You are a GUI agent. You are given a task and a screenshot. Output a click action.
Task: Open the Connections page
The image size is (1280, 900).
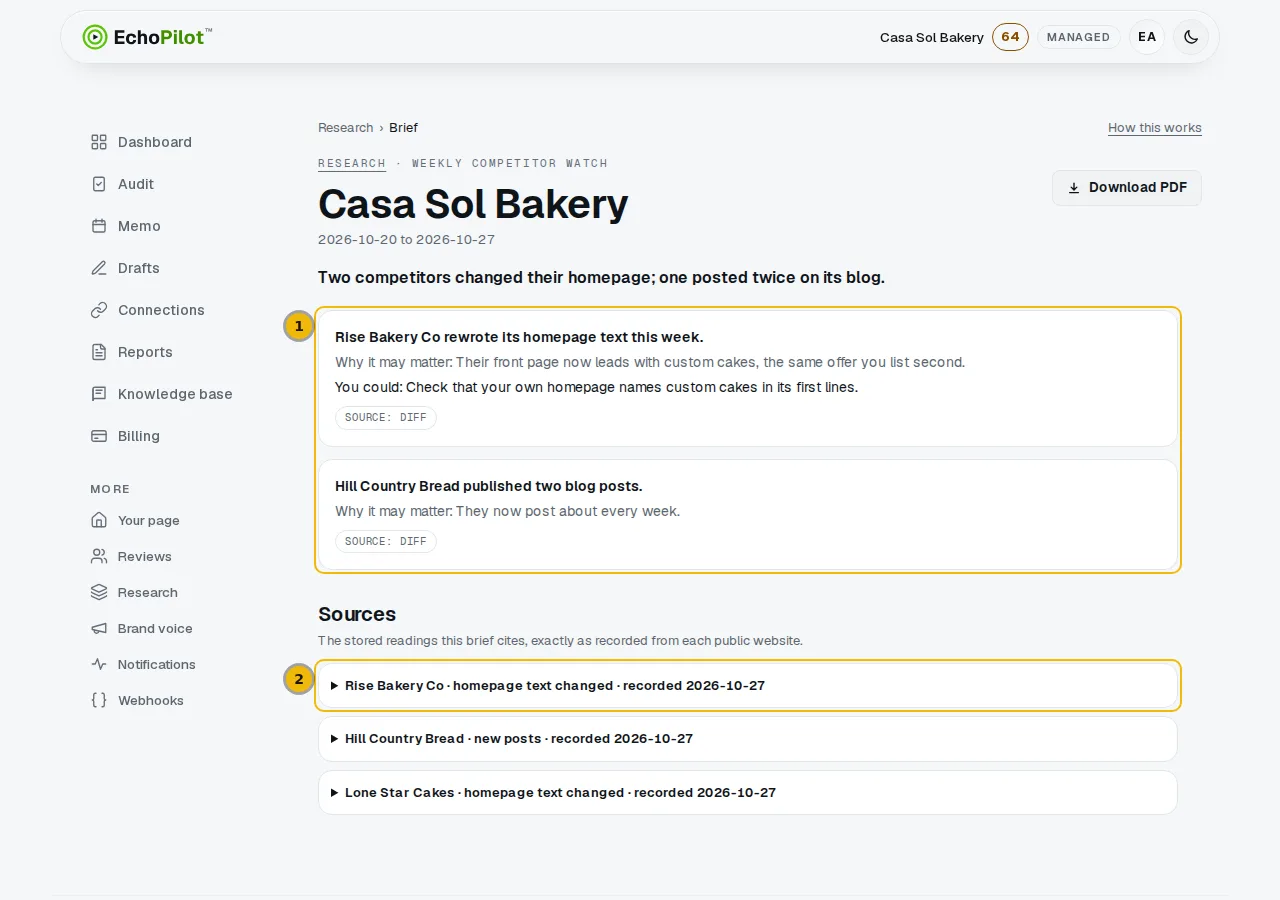(x=161, y=310)
